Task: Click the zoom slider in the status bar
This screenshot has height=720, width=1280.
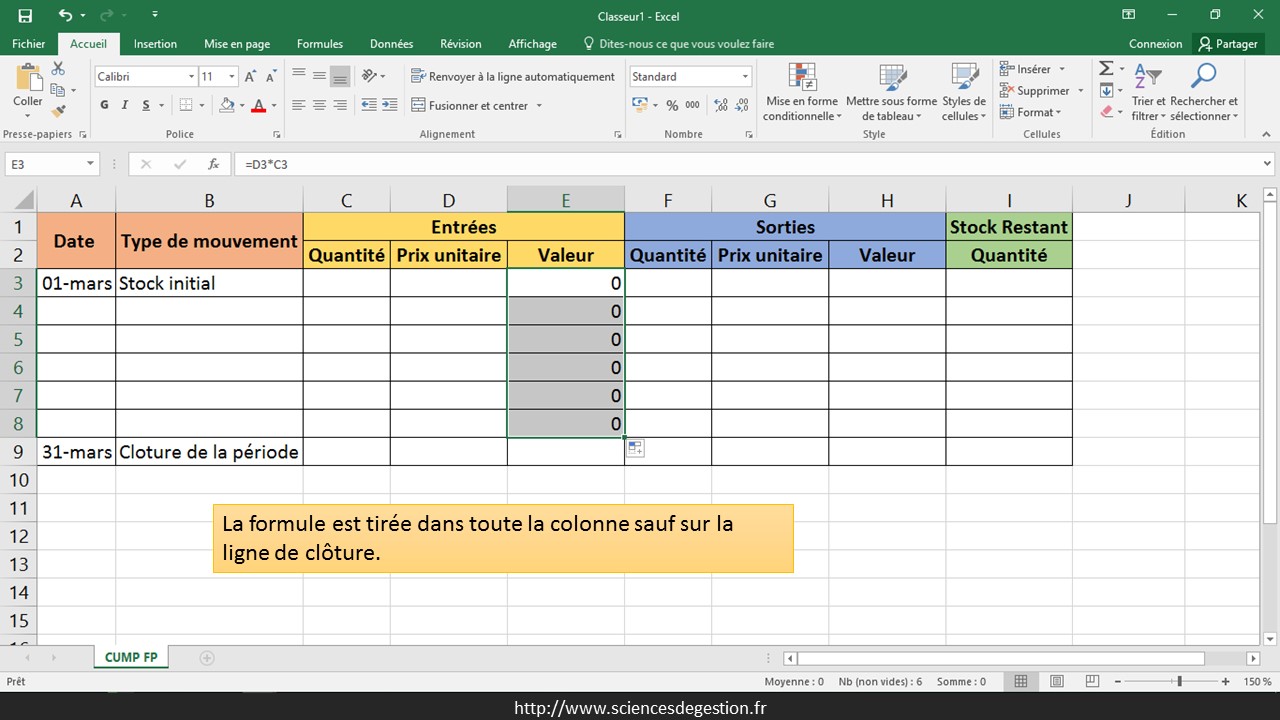Action: (1180, 682)
